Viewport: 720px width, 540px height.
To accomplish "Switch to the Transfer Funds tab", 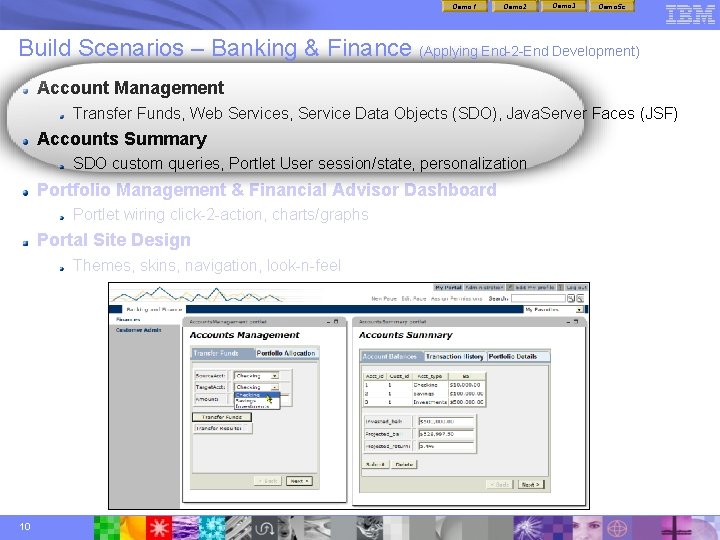I will (x=223, y=353).
